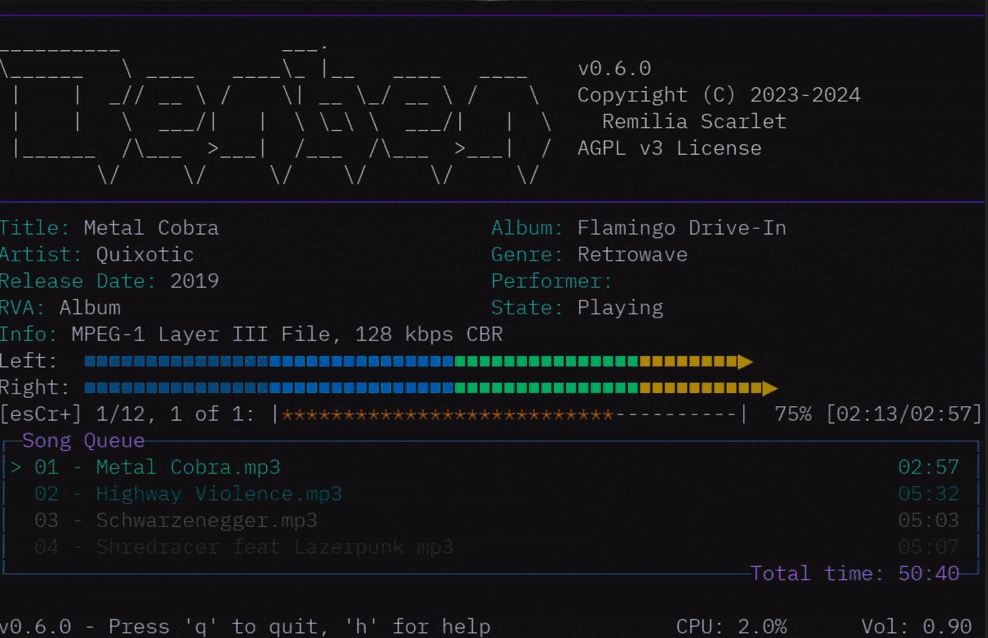This screenshot has height=638, width=988.
Task: Click the '>' current-track marker in queue
Action: tap(16, 467)
